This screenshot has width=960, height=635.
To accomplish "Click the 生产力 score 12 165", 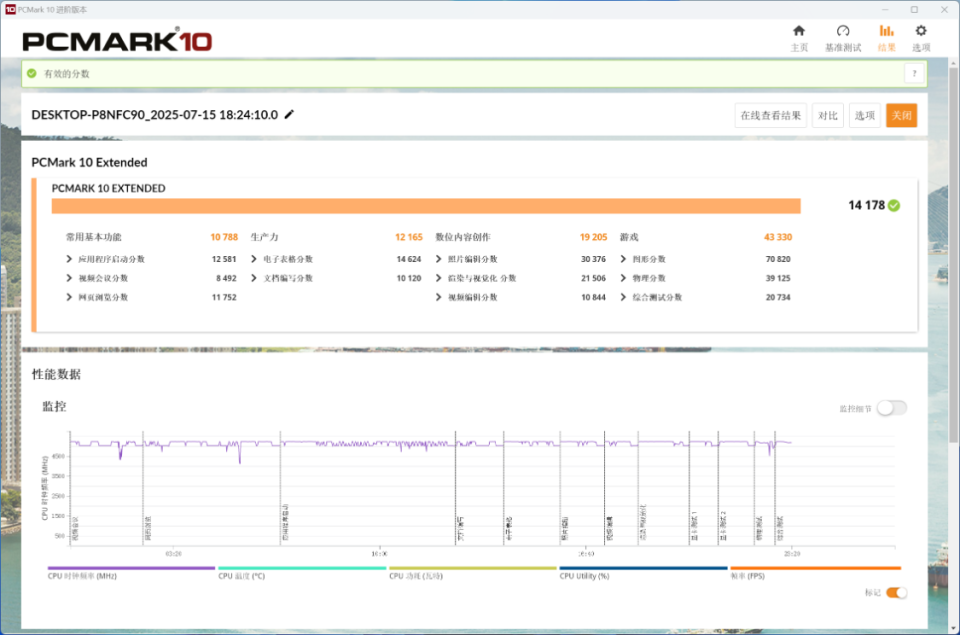I will 409,237.
